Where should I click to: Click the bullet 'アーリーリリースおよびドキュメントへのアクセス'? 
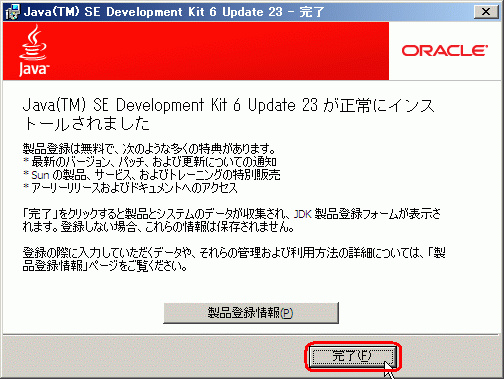[x=134, y=188]
